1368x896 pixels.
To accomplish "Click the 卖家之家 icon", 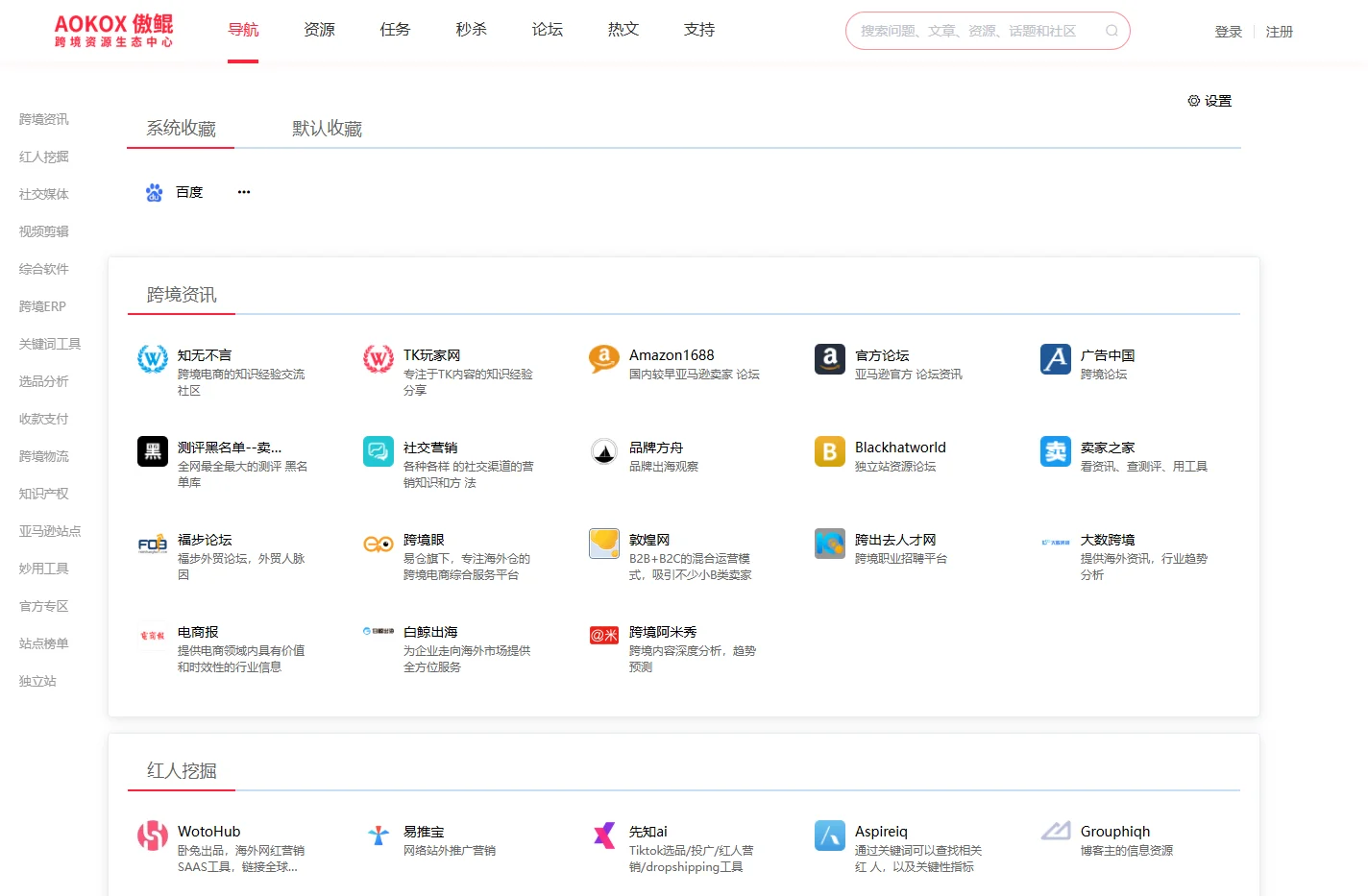I will click(x=1056, y=451).
